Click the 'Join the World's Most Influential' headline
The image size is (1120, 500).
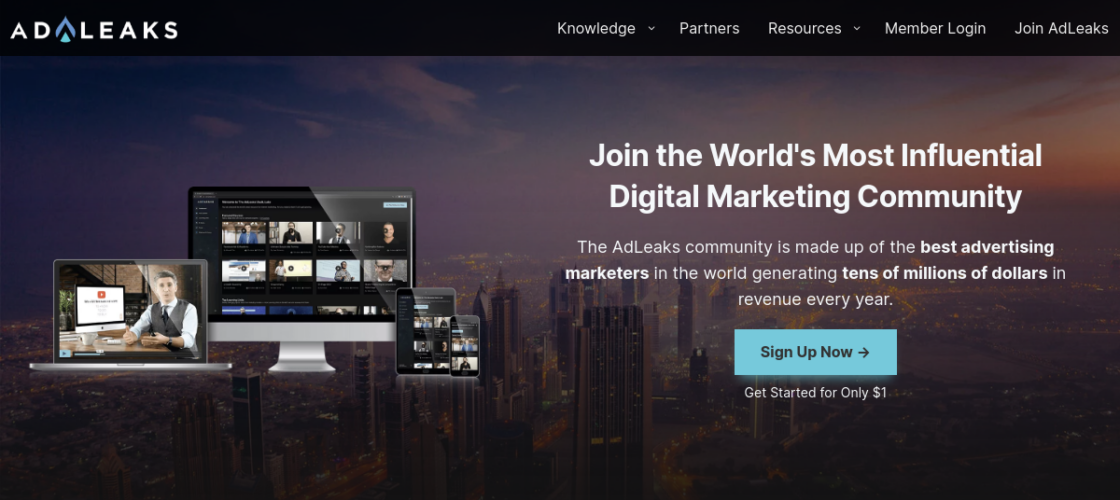pyautogui.click(x=815, y=155)
